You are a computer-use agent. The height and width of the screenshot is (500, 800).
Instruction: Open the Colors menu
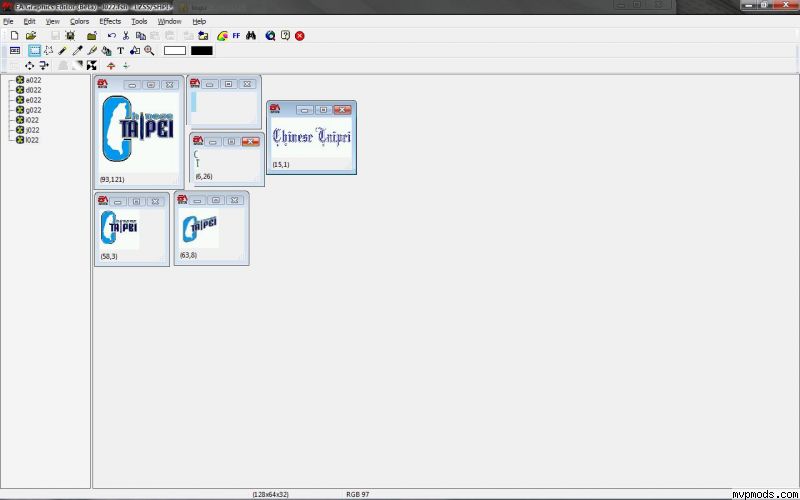[x=80, y=21]
